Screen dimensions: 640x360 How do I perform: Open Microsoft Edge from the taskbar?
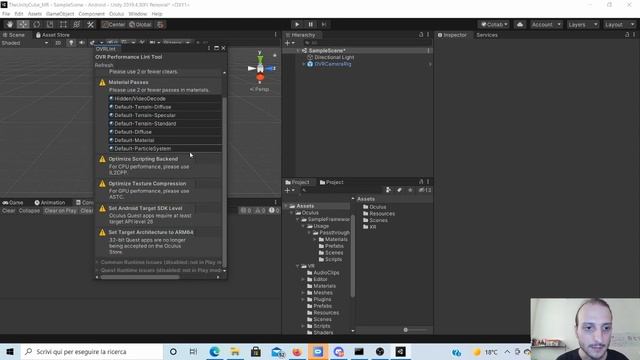(214, 351)
